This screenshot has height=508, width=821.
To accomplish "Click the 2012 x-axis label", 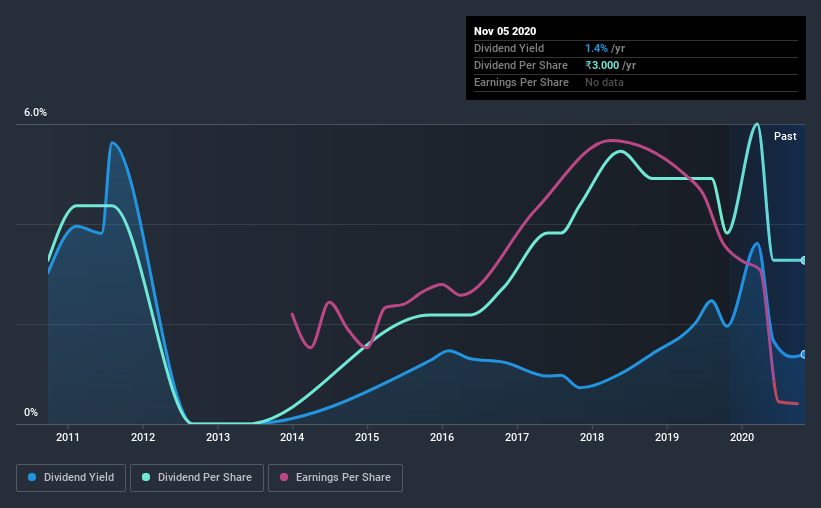I will point(143,437).
